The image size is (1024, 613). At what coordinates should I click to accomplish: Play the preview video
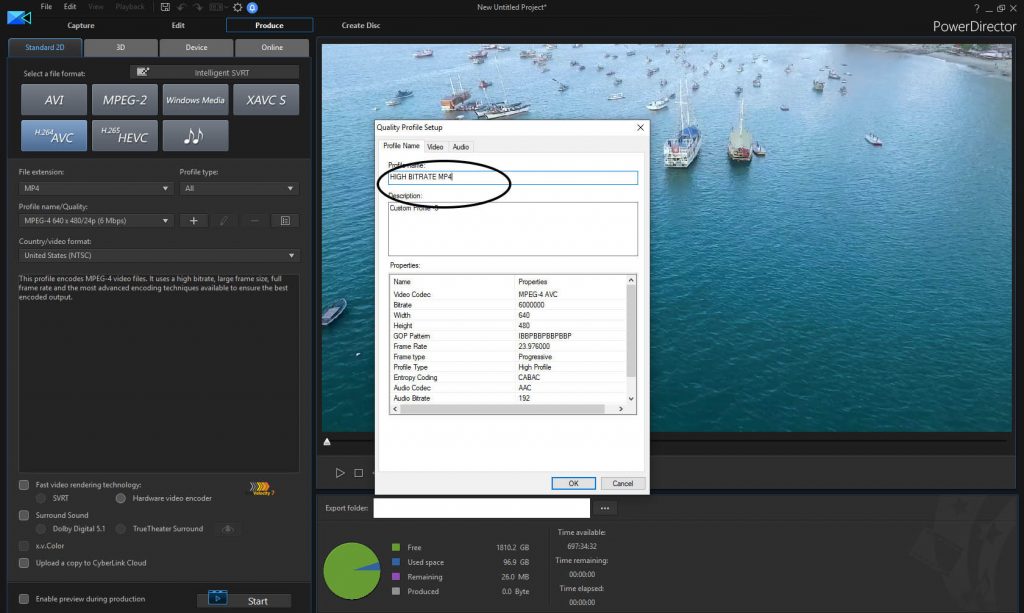pyautogui.click(x=340, y=473)
